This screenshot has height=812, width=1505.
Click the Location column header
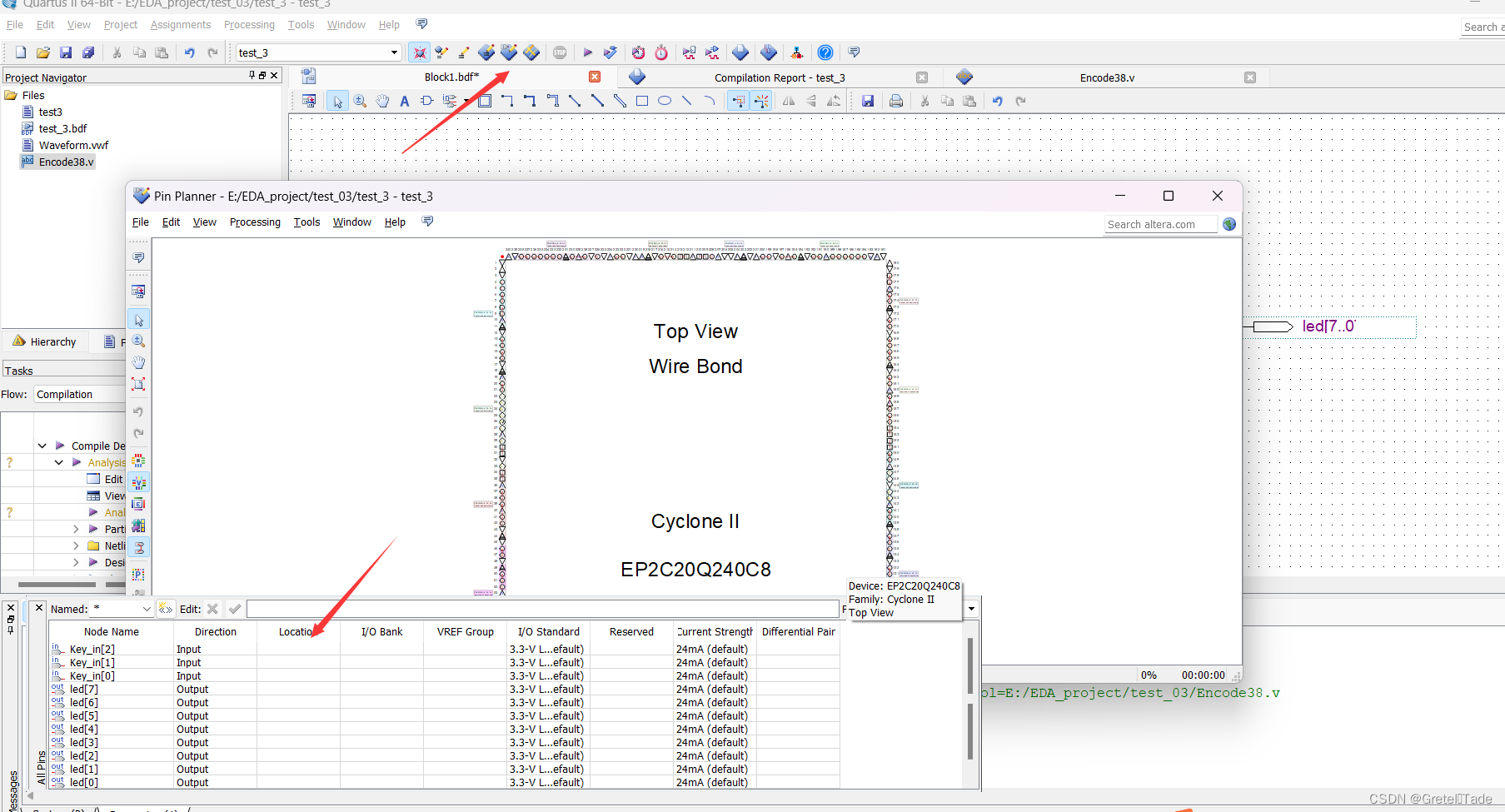pyautogui.click(x=297, y=632)
